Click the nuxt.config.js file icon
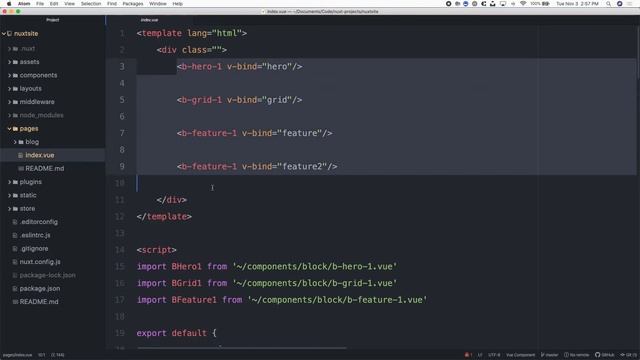640x360 pixels. coord(15,262)
